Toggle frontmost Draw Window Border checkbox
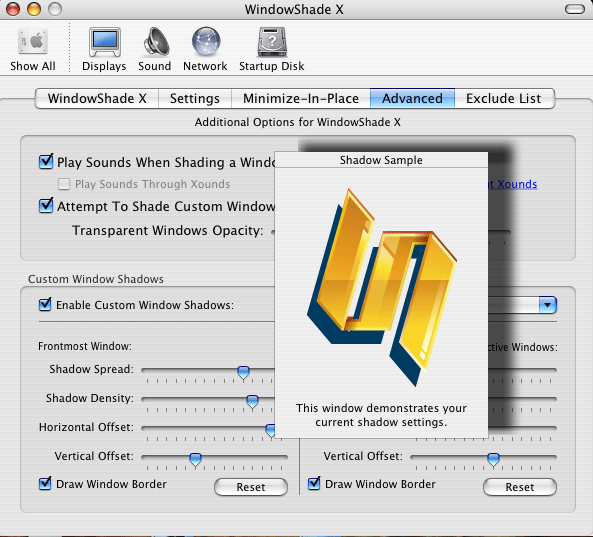This screenshot has height=537, width=593. 45,483
